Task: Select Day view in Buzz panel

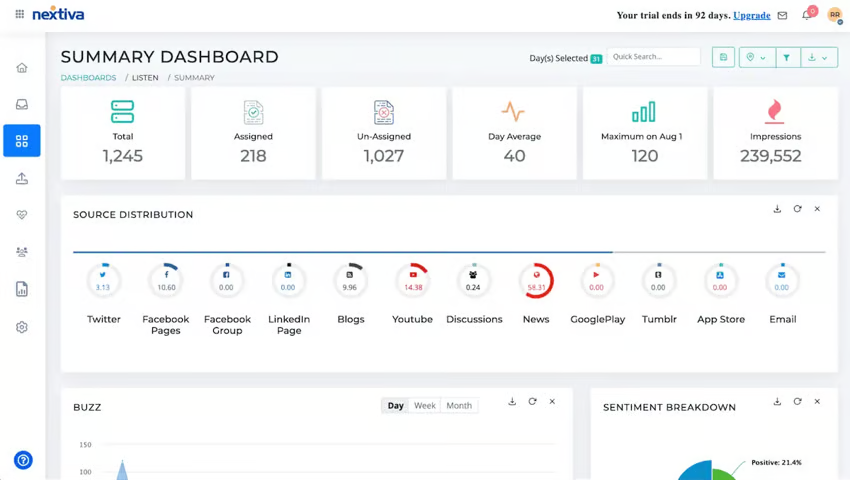Action: (x=396, y=406)
